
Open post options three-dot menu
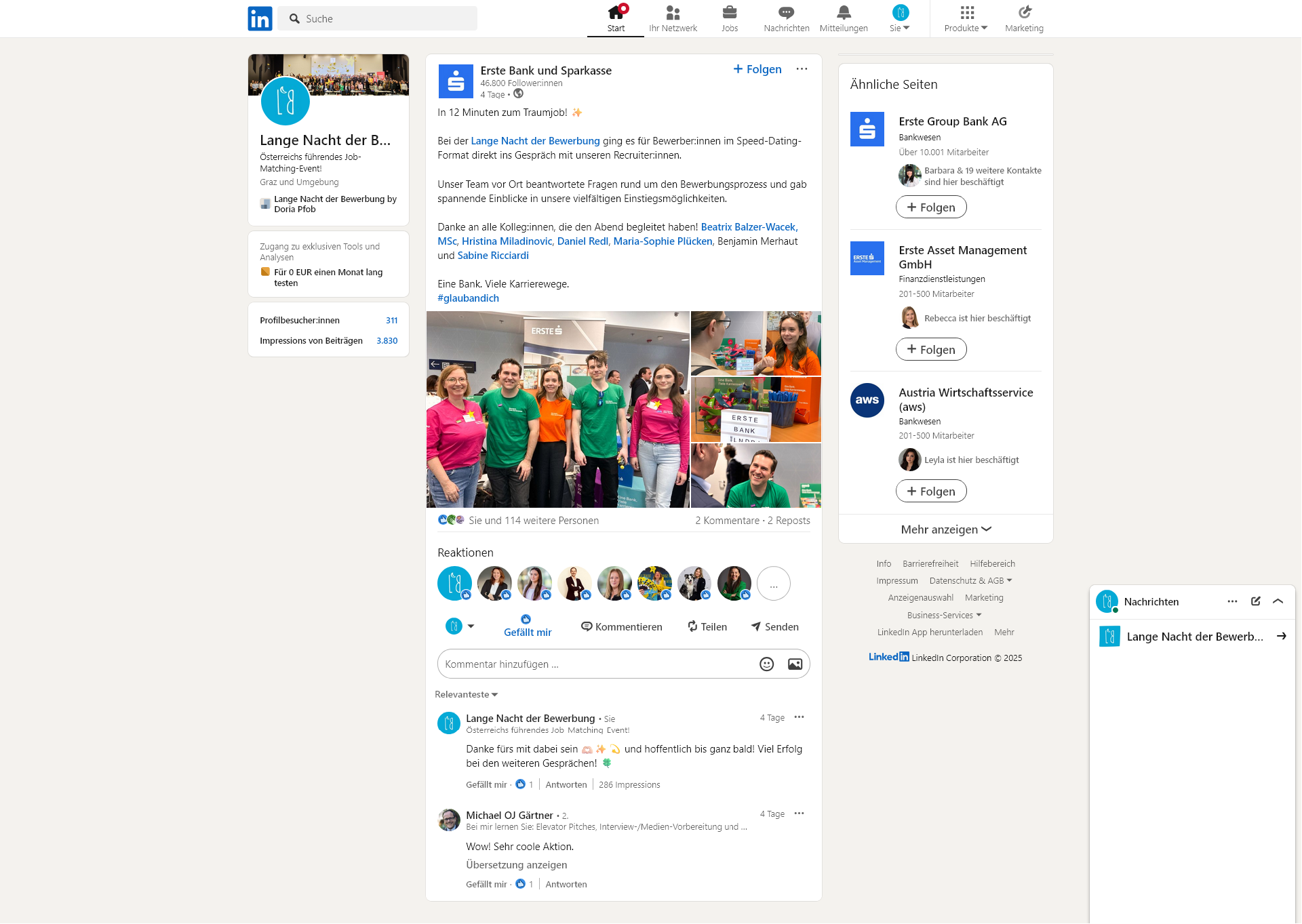click(802, 69)
